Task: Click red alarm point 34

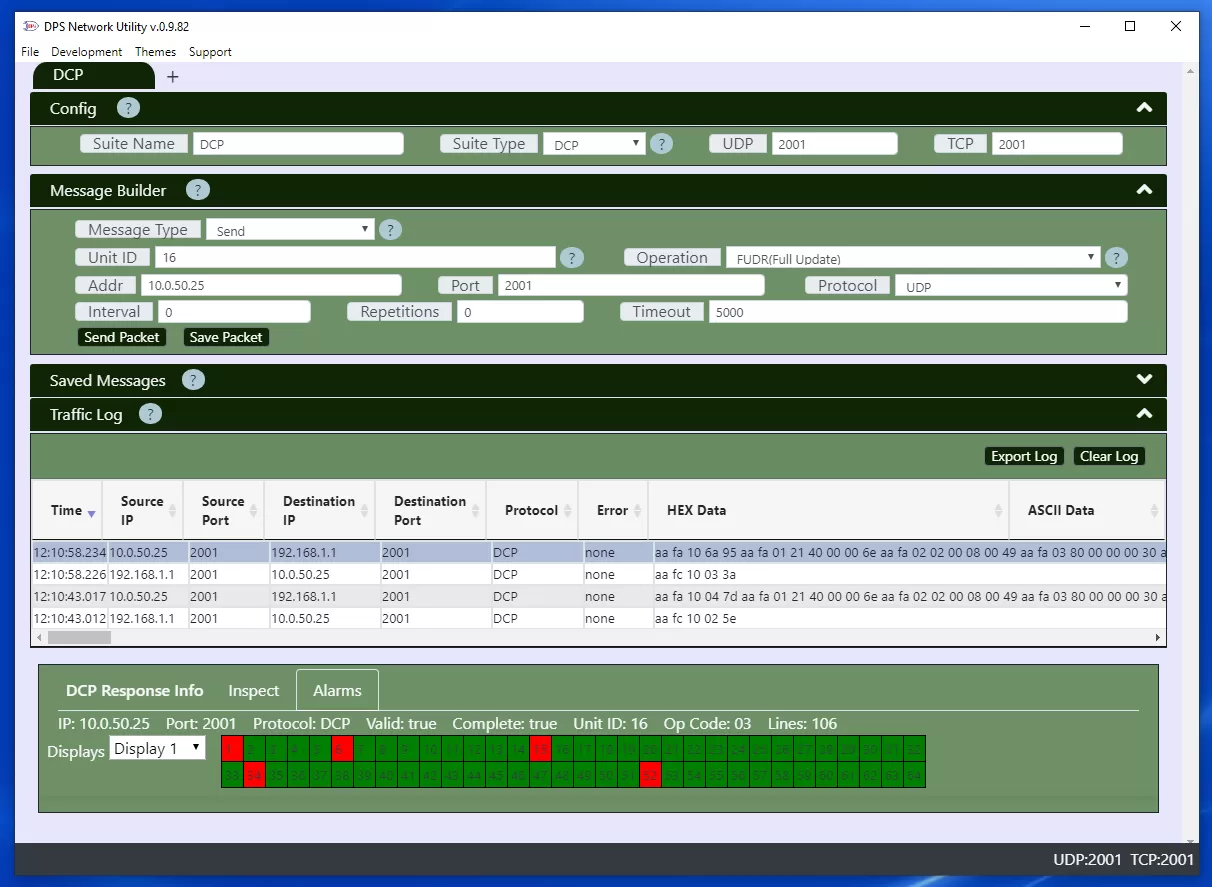Action: (x=254, y=775)
